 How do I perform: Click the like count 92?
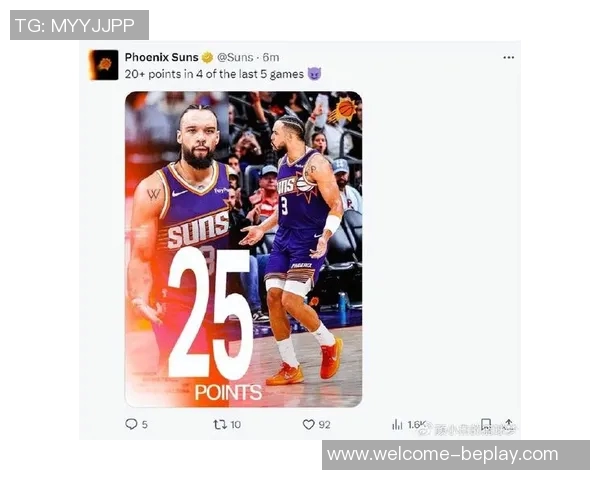point(324,424)
